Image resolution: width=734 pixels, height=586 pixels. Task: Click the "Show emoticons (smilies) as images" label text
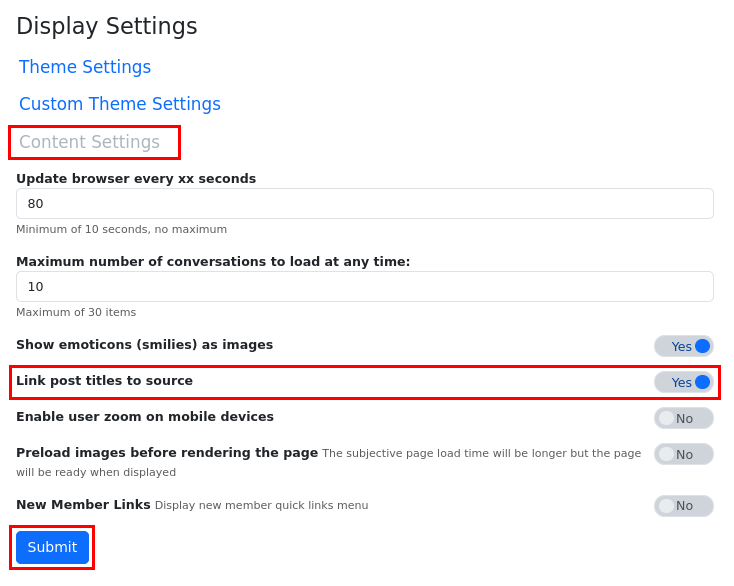pos(144,345)
